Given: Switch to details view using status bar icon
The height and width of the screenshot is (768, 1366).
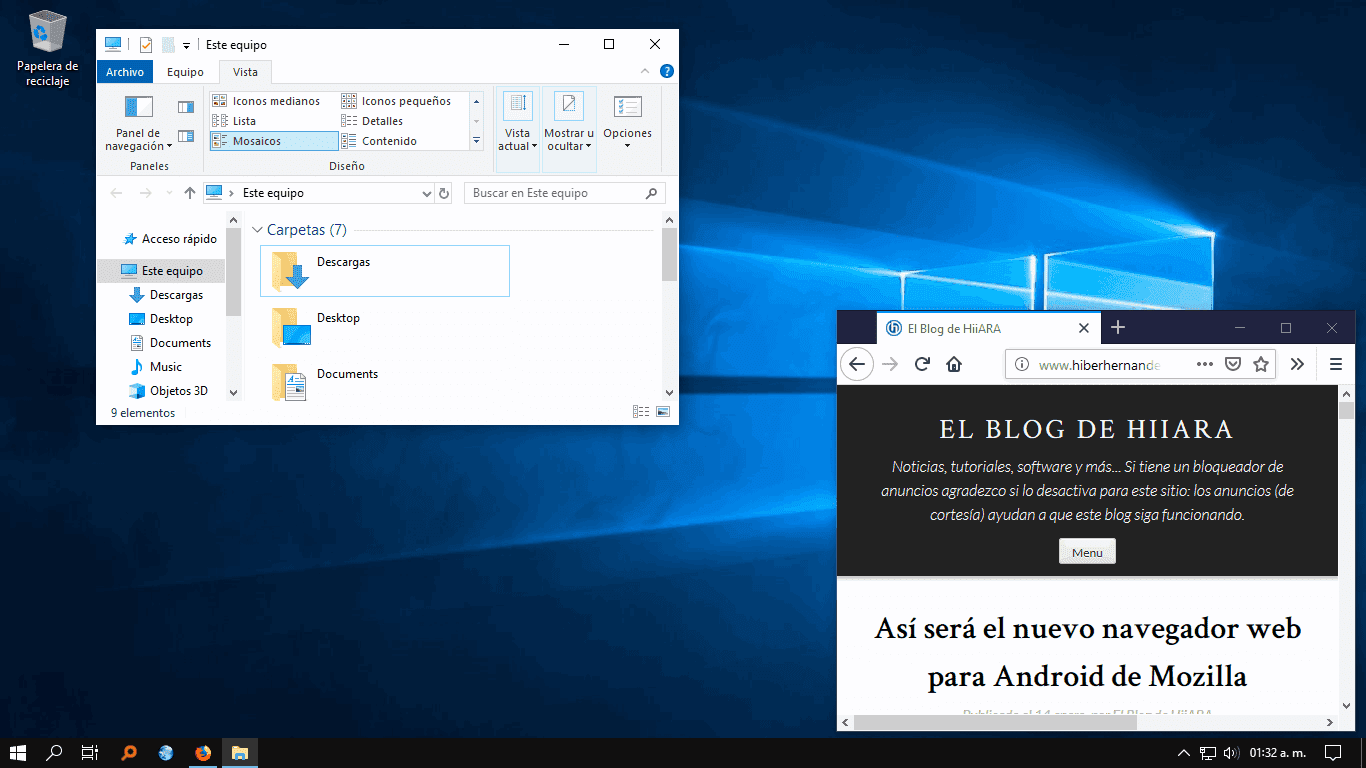Looking at the screenshot, I should [641, 412].
